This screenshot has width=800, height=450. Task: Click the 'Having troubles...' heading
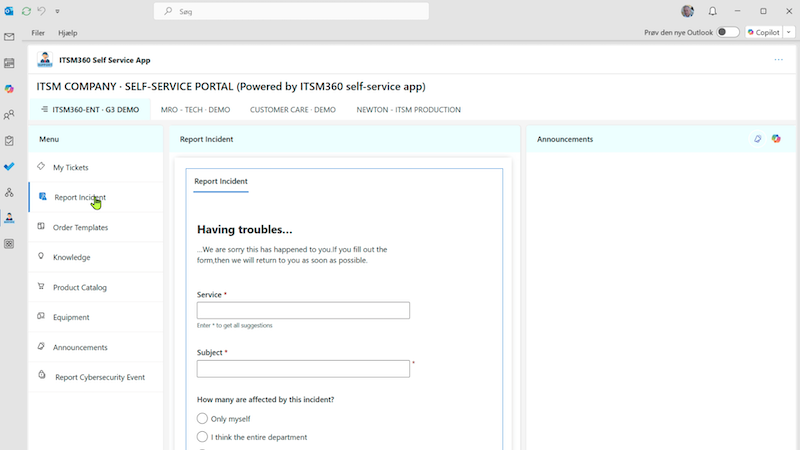point(244,230)
